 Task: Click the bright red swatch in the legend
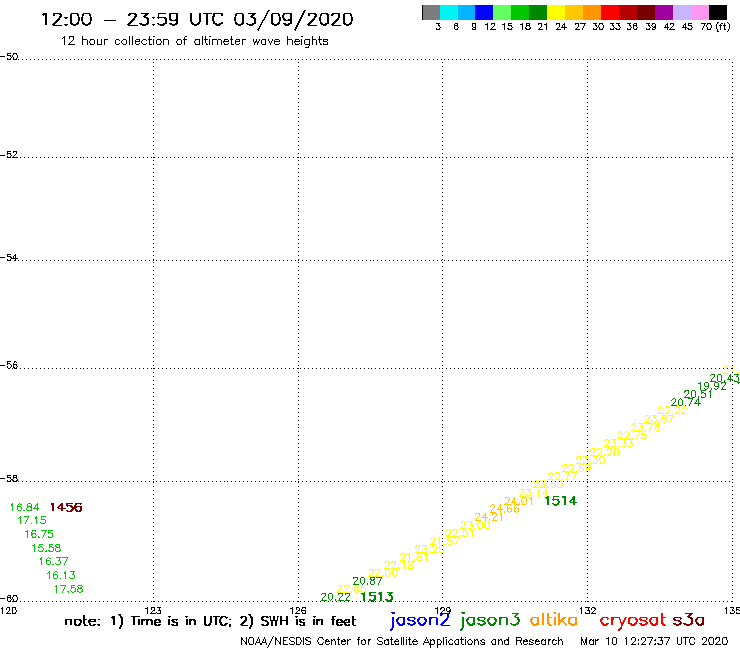(x=609, y=12)
